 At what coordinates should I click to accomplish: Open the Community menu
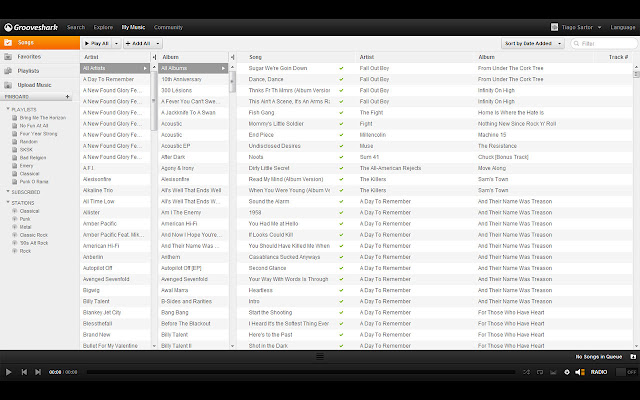168,27
